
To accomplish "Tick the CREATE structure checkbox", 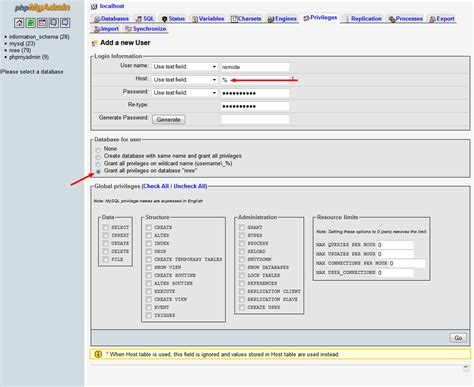I will point(149,227).
